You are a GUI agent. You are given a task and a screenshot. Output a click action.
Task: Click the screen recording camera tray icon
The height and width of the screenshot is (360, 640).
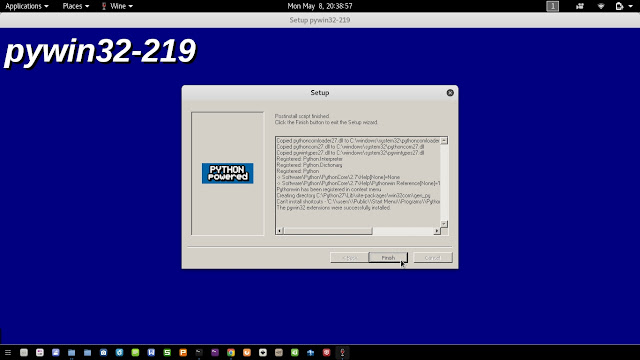580,6
